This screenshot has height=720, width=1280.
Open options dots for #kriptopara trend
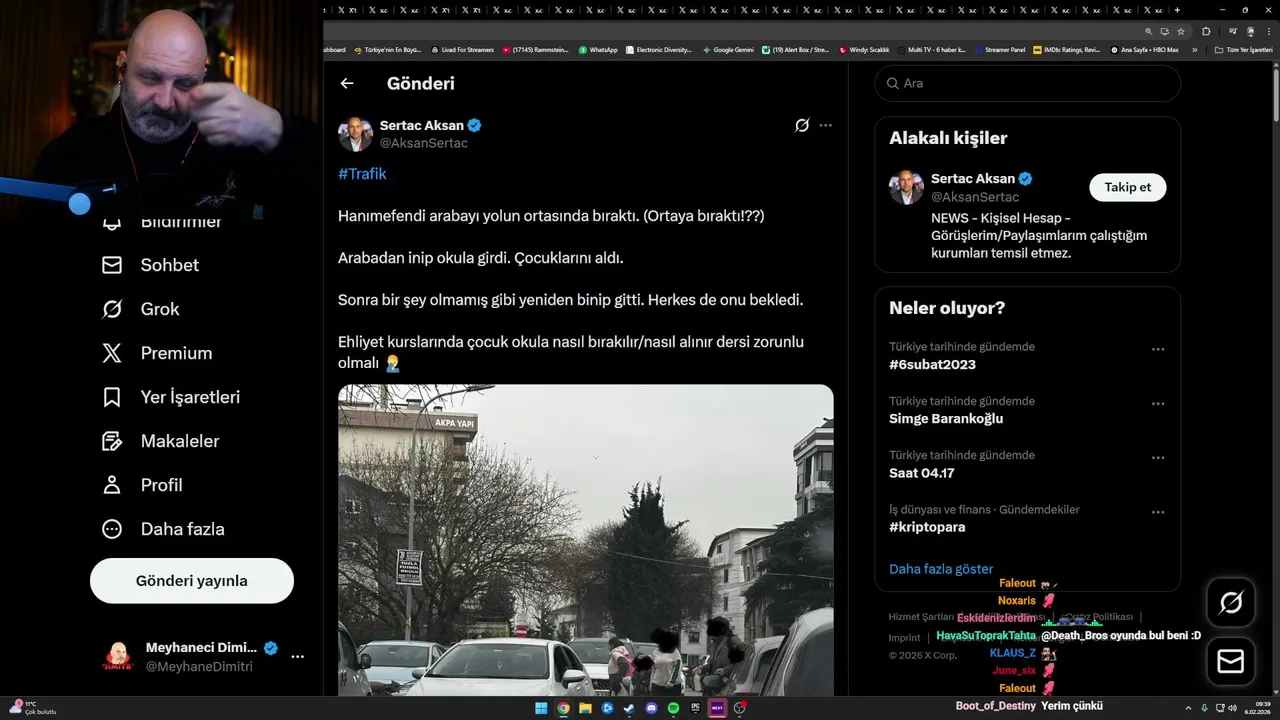[x=1158, y=512]
